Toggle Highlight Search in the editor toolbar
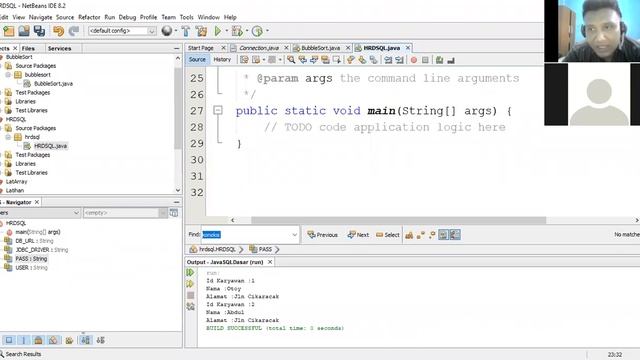 coord(325,60)
